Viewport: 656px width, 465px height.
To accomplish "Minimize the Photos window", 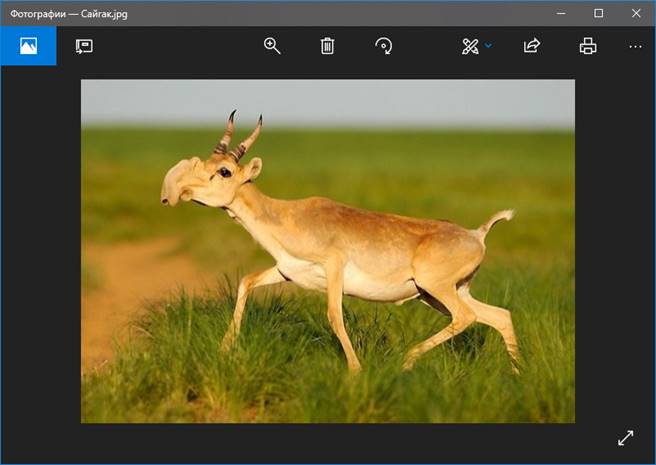I will click(x=561, y=13).
